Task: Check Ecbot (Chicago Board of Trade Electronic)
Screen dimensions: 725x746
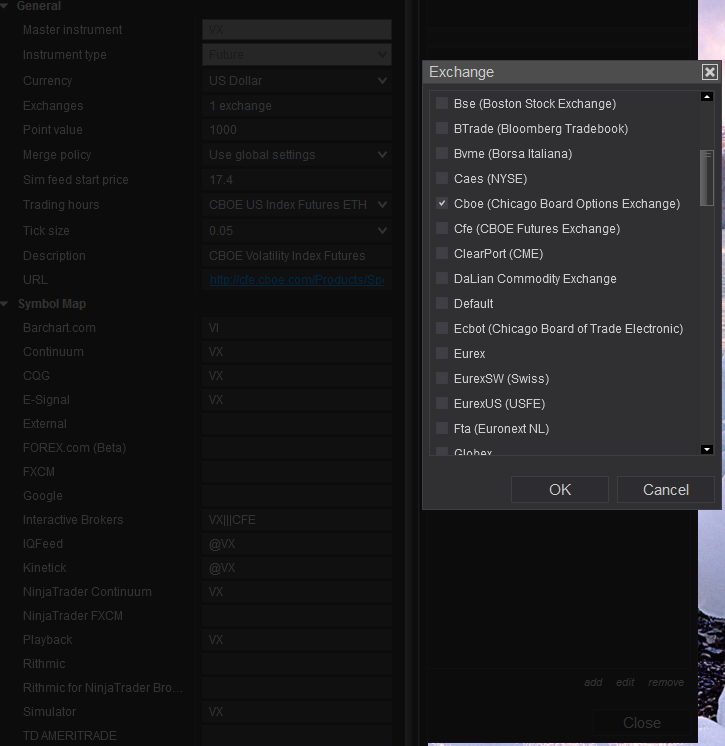Action: point(442,328)
